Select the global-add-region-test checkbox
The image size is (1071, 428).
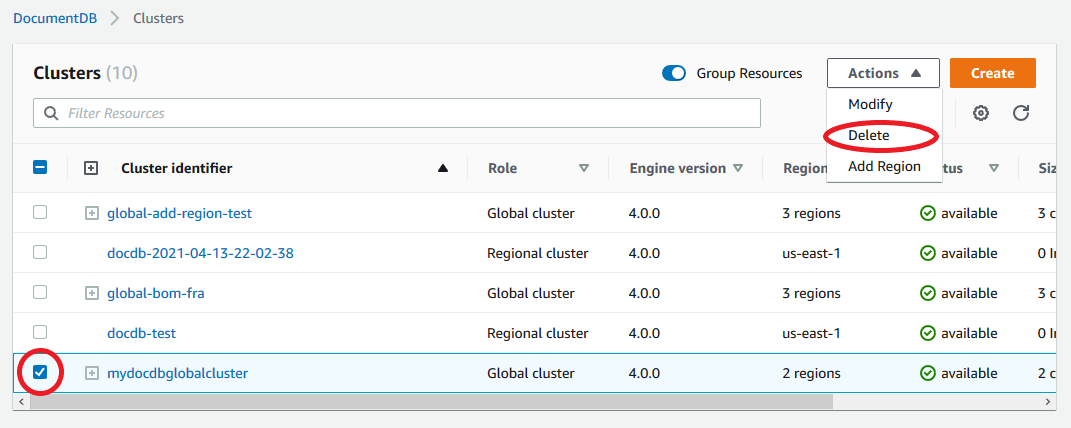40,212
